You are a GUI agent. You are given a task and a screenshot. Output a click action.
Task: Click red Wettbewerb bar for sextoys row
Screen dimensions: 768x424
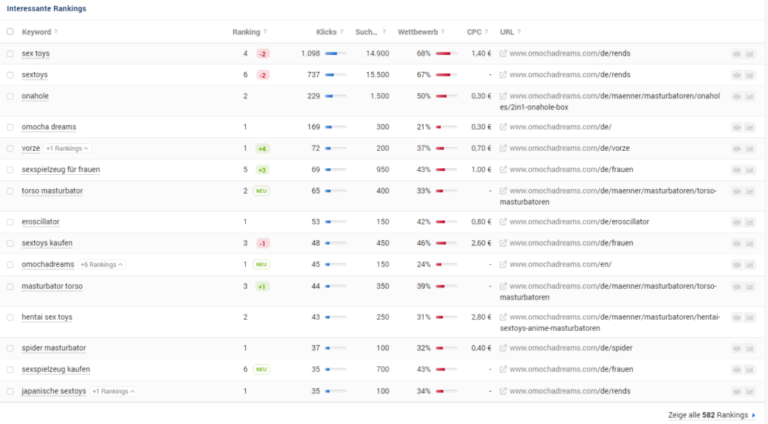click(x=446, y=75)
